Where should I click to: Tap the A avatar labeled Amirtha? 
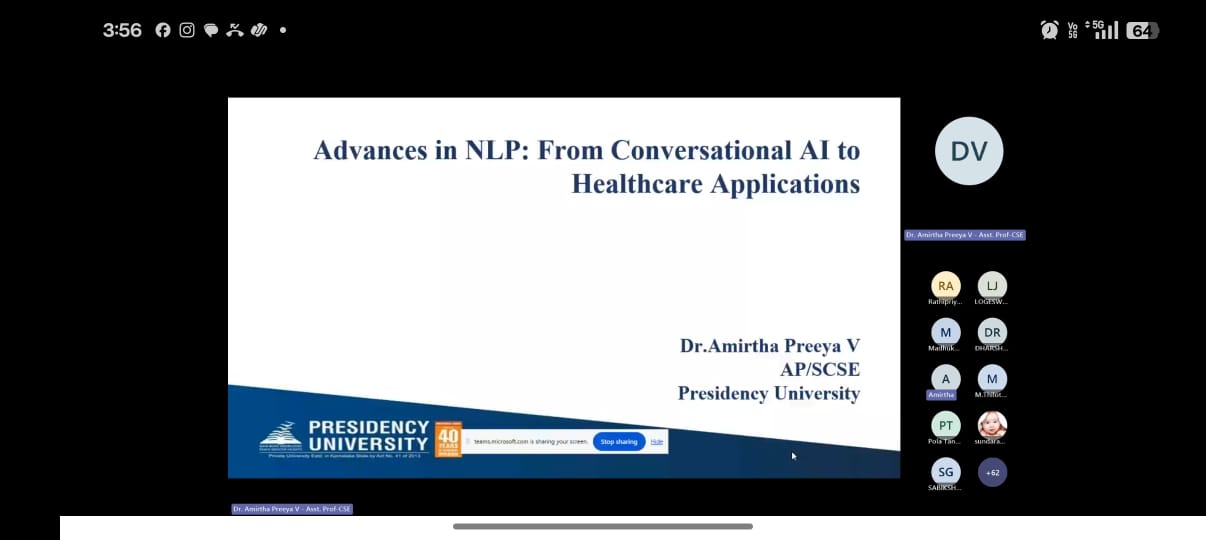tap(945, 379)
